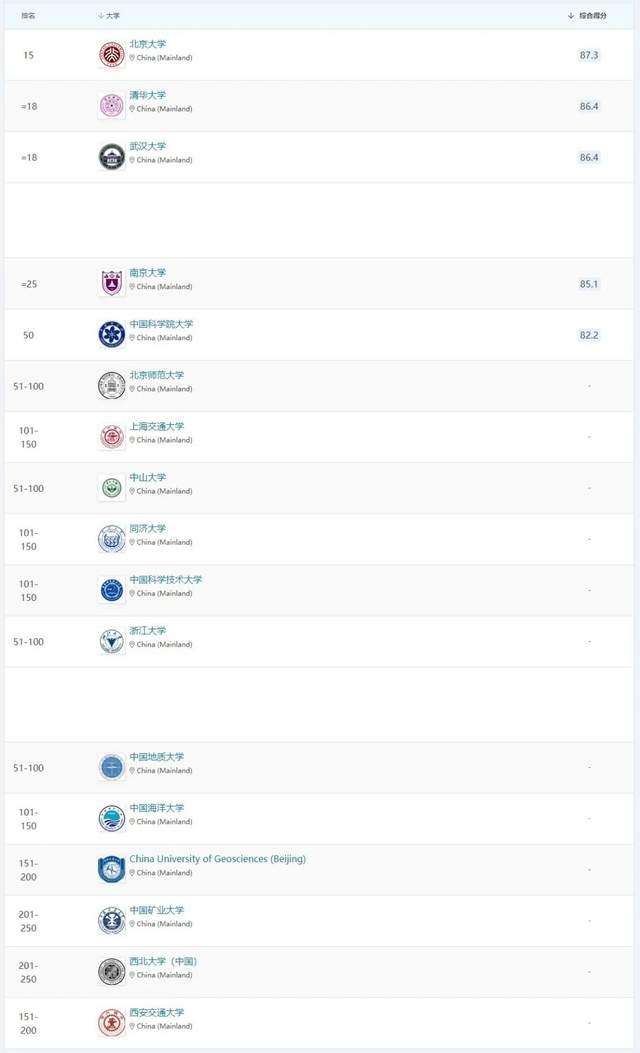Open the 中国科学技术大学 link
This screenshot has width=640, height=1053.
point(166,579)
